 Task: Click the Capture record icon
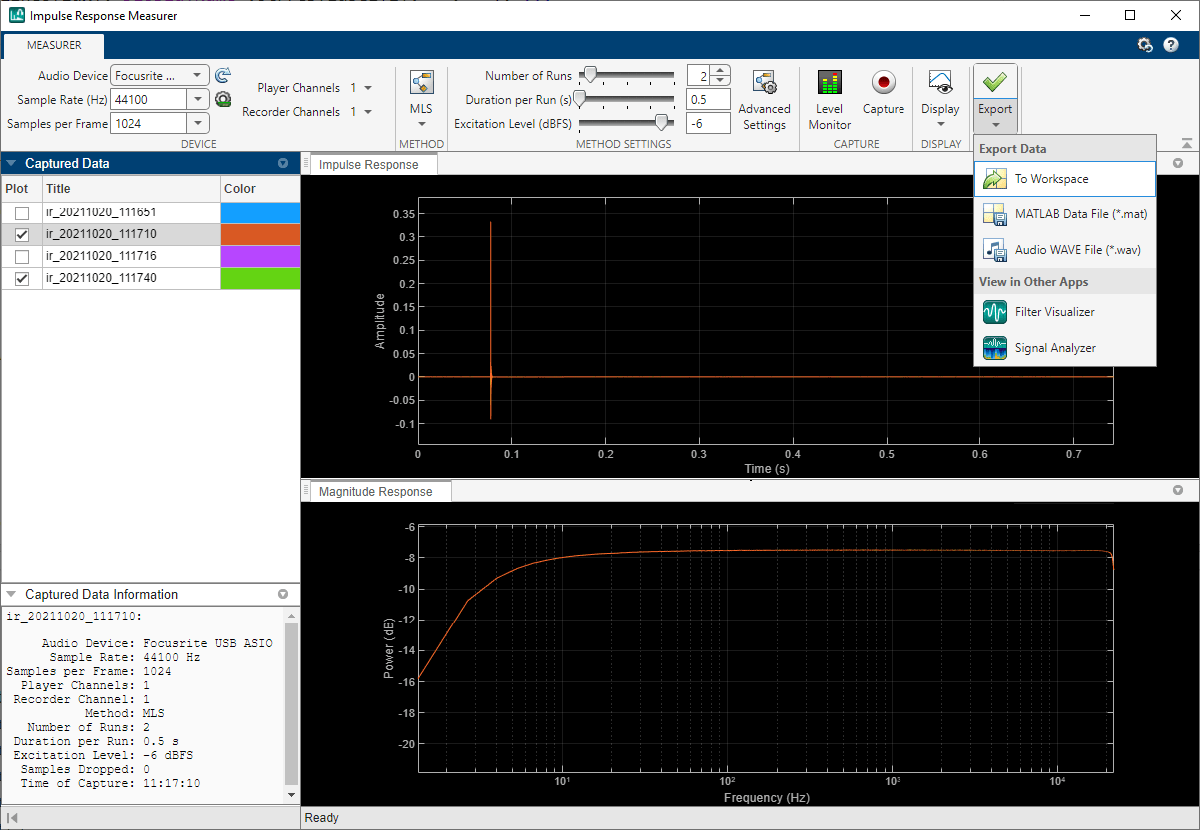click(883, 83)
